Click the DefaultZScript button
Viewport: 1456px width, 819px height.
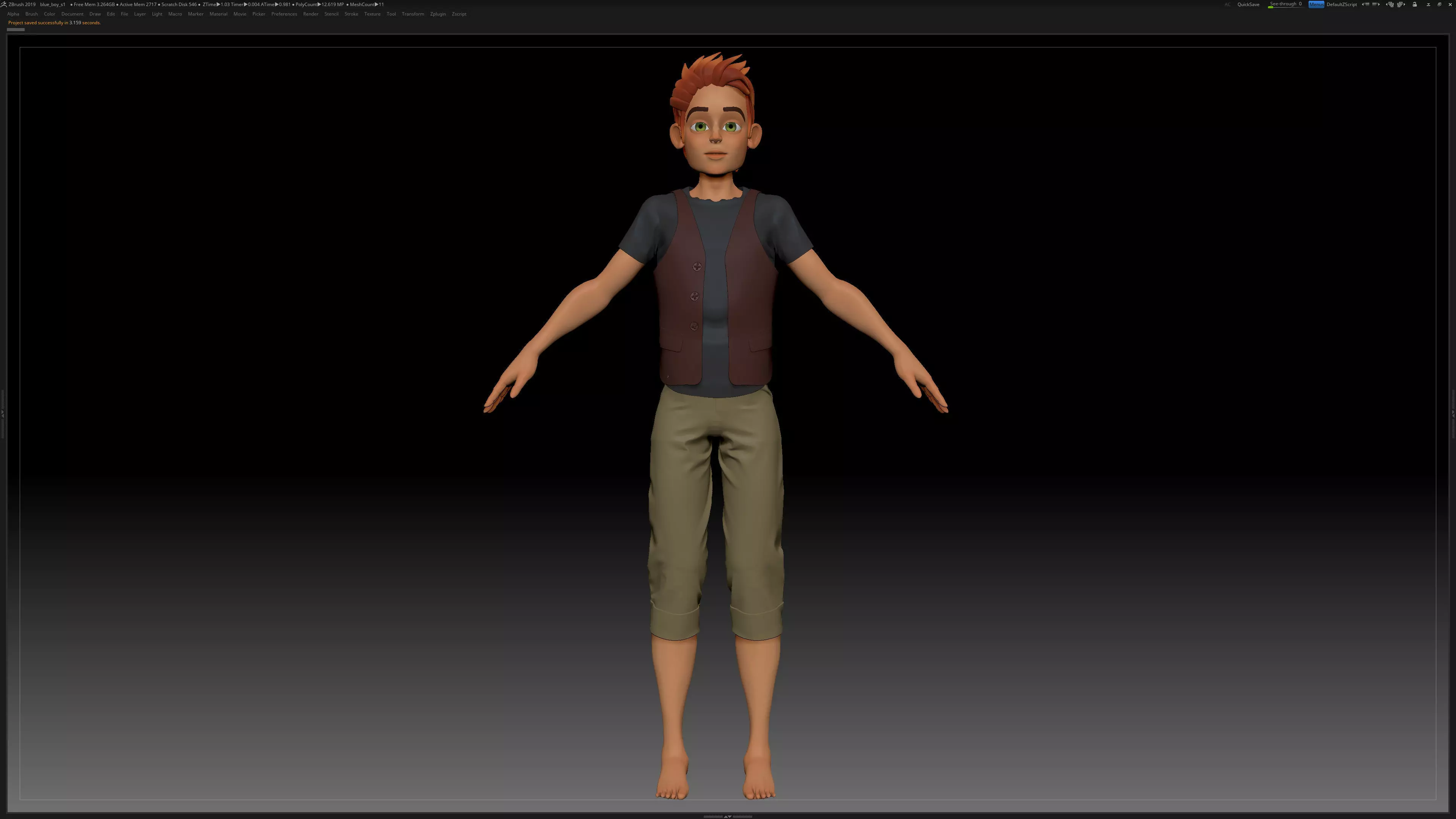click(x=1341, y=5)
